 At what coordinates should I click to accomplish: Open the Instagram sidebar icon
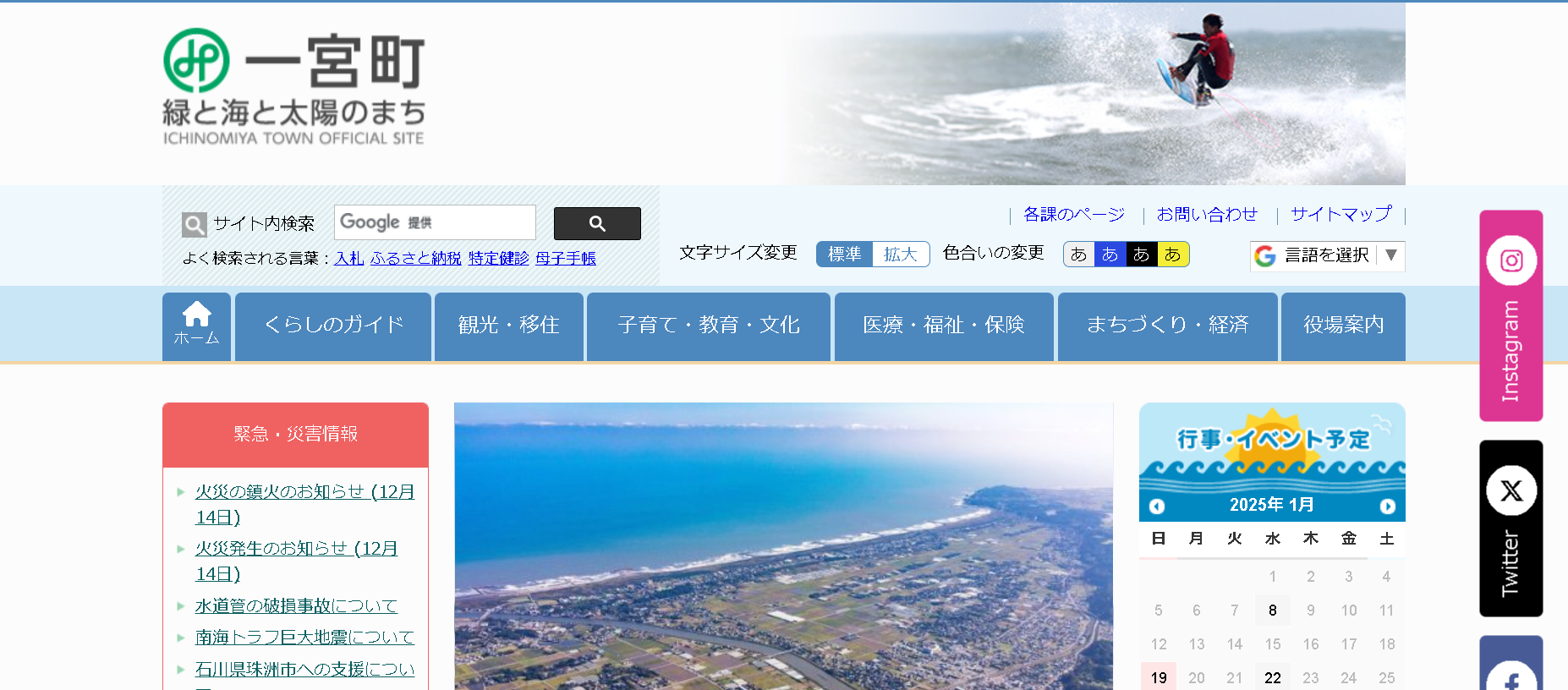pos(1511,315)
